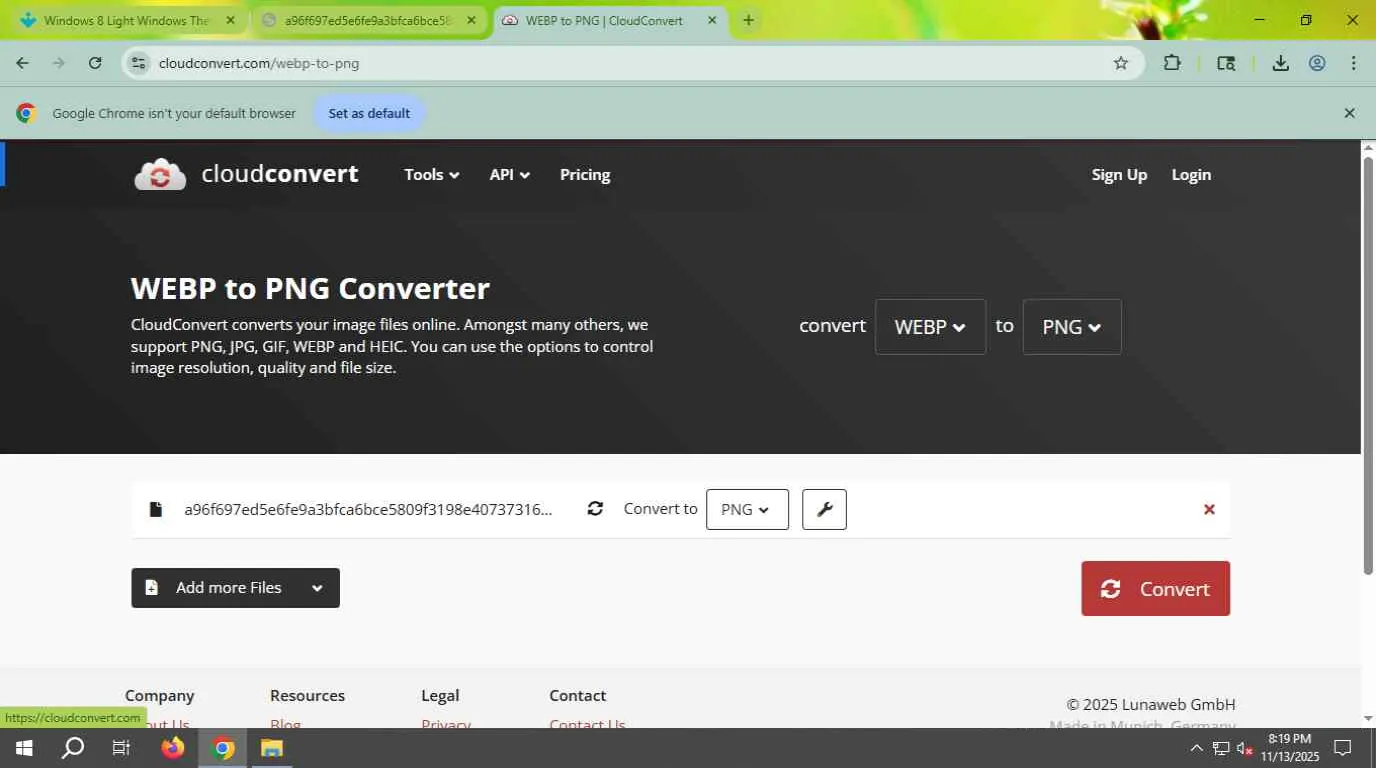Viewport: 1376px width, 768px height.
Task: Open the Pricing page
Action: [x=585, y=174]
